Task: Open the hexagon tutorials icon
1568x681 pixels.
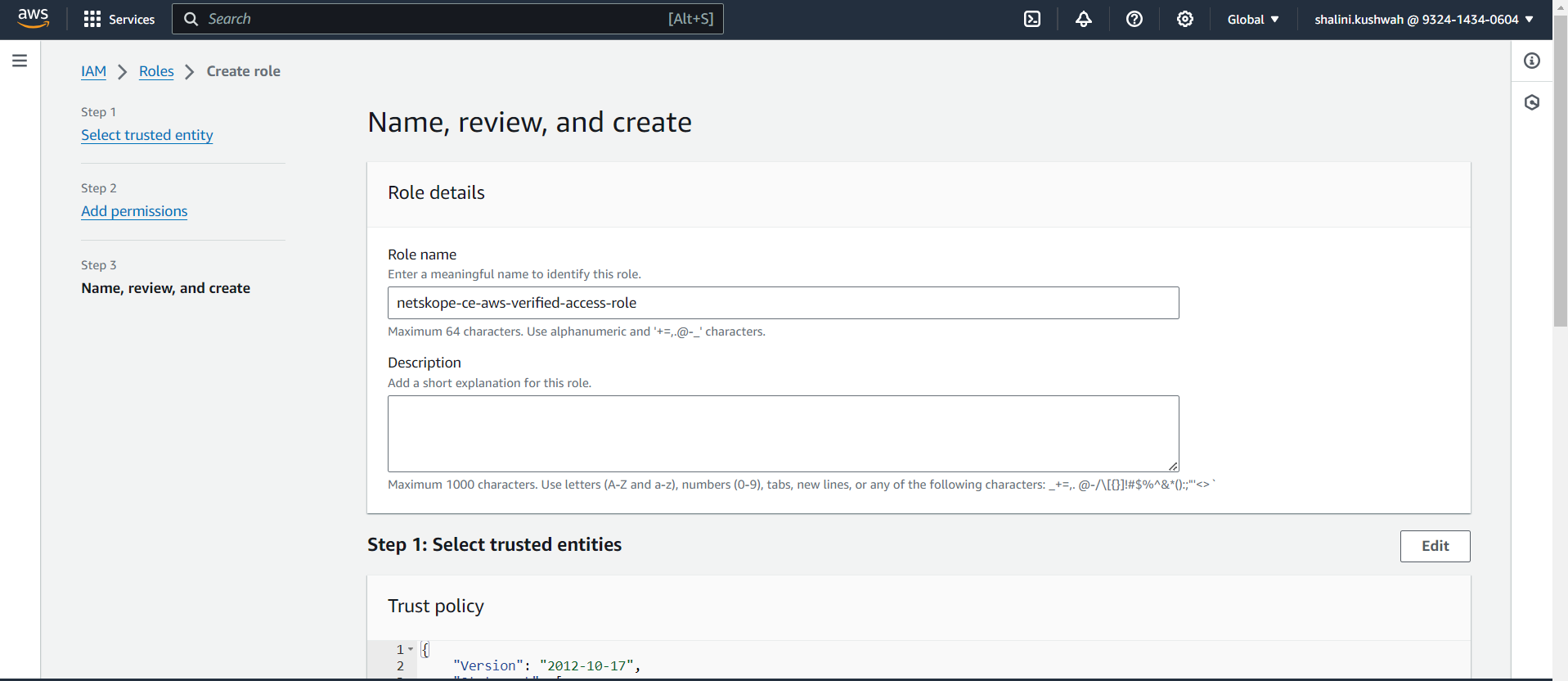Action: tap(1532, 102)
